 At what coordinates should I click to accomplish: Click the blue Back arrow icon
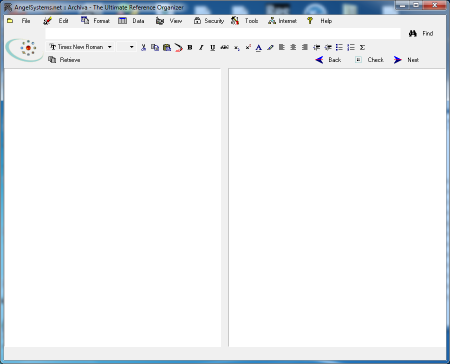coord(319,60)
